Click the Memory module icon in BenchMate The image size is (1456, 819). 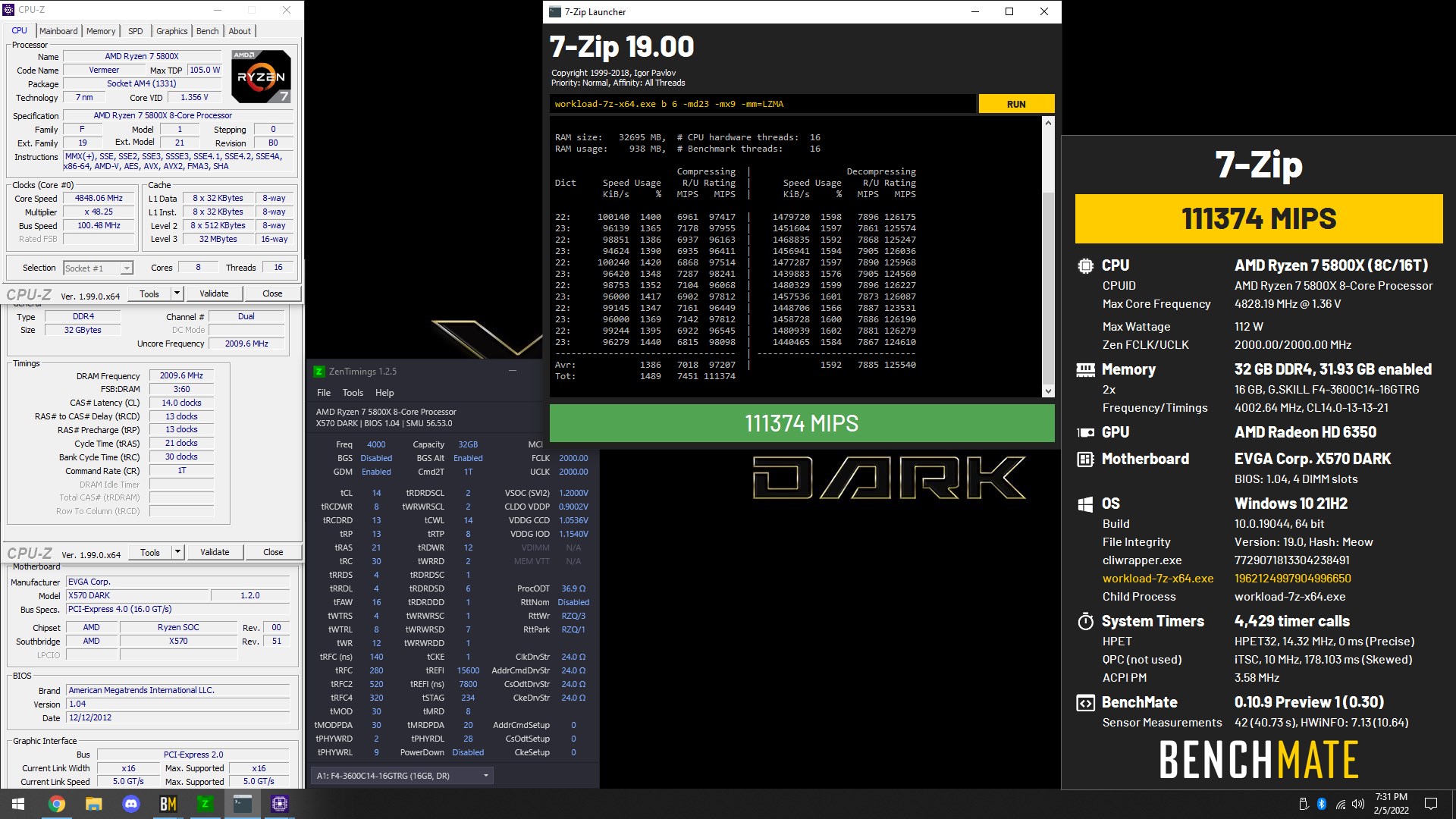[1085, 370]
